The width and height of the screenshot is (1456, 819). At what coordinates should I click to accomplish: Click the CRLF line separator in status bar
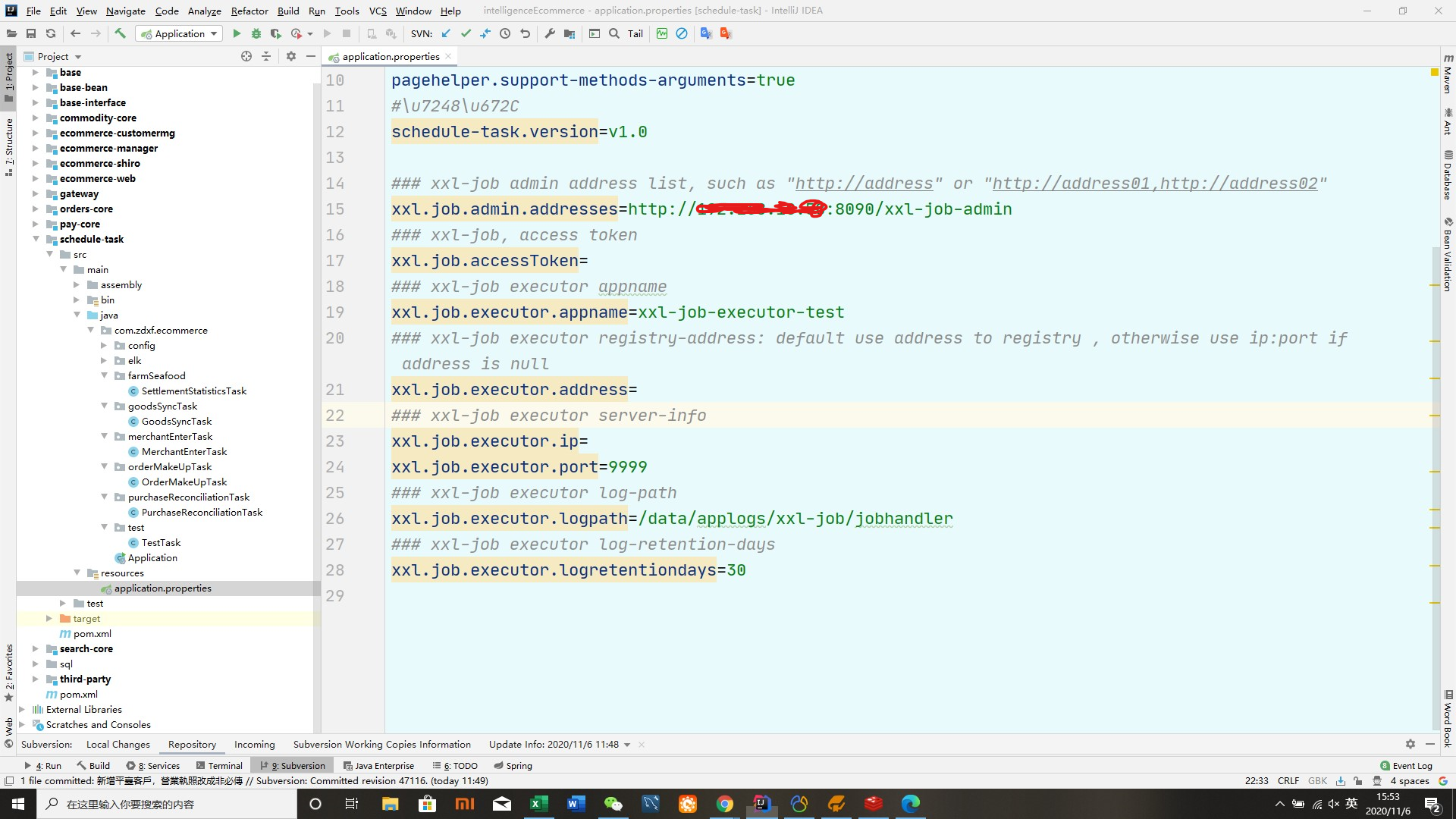coord(1288,781)
